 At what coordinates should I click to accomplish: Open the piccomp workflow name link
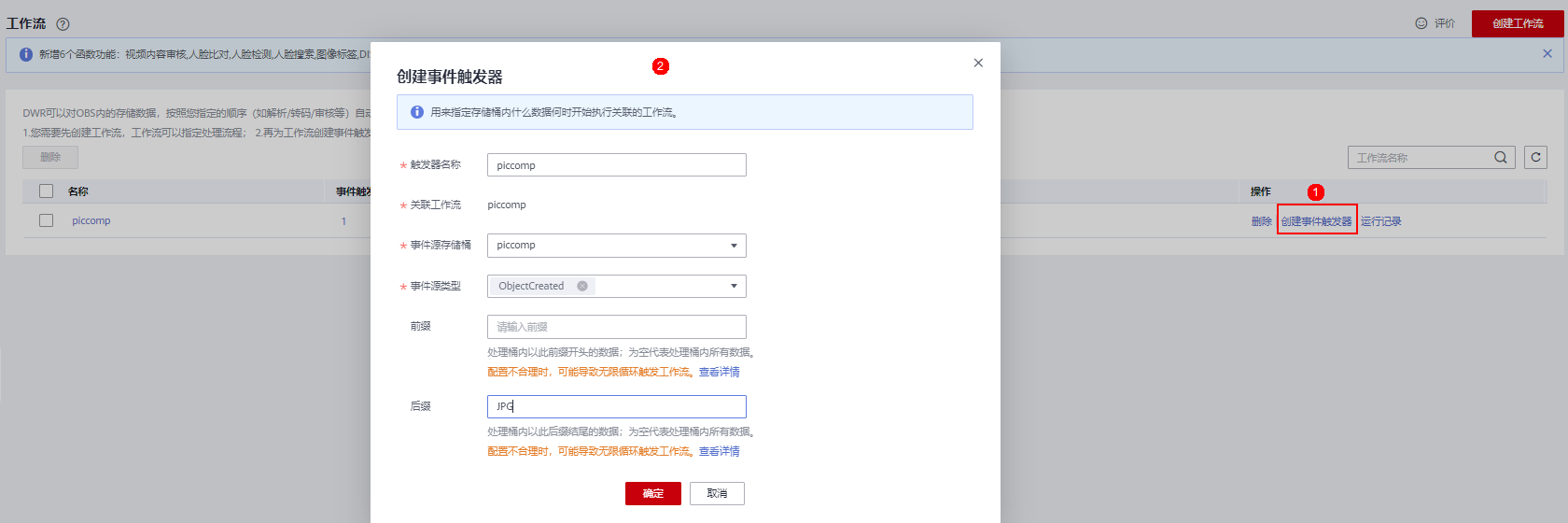(91, 221)
